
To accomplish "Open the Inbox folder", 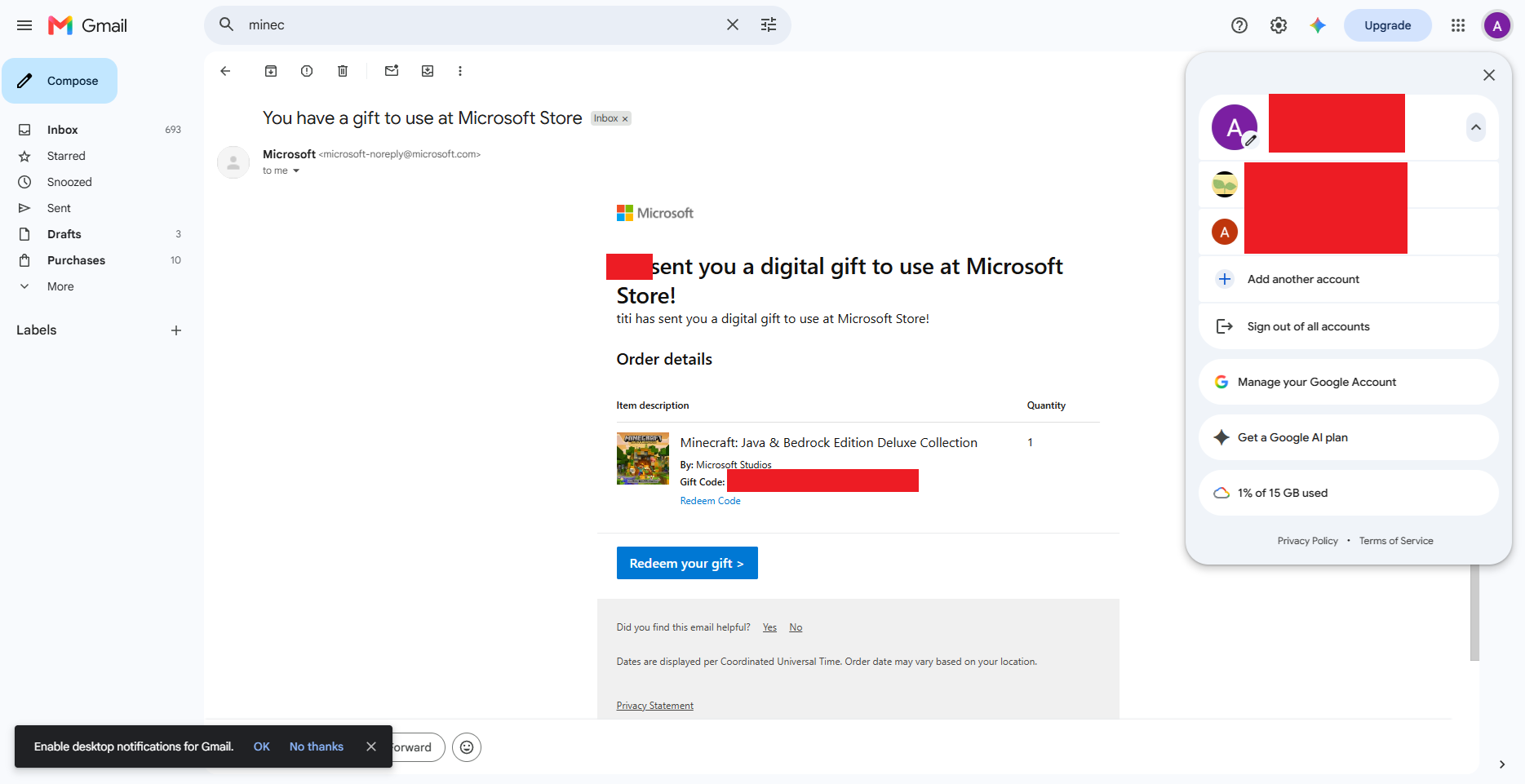I will tap(63, 130).
